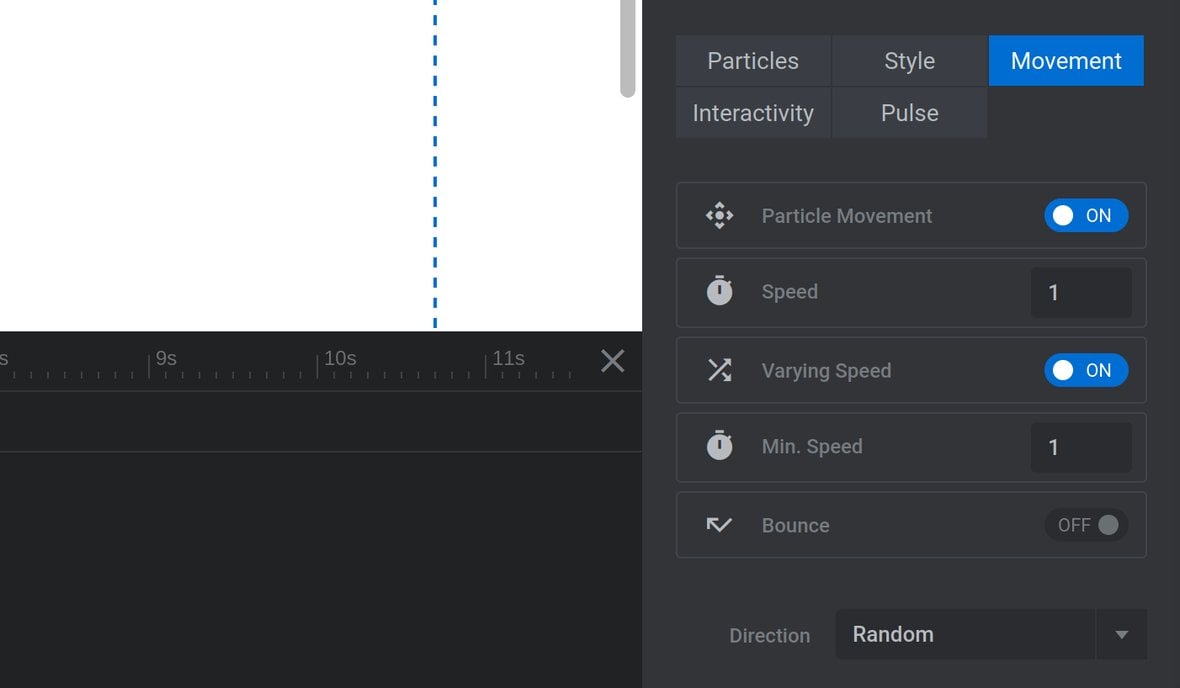Click the canvas vertical scrollbar thumb

tap(628, 48)
